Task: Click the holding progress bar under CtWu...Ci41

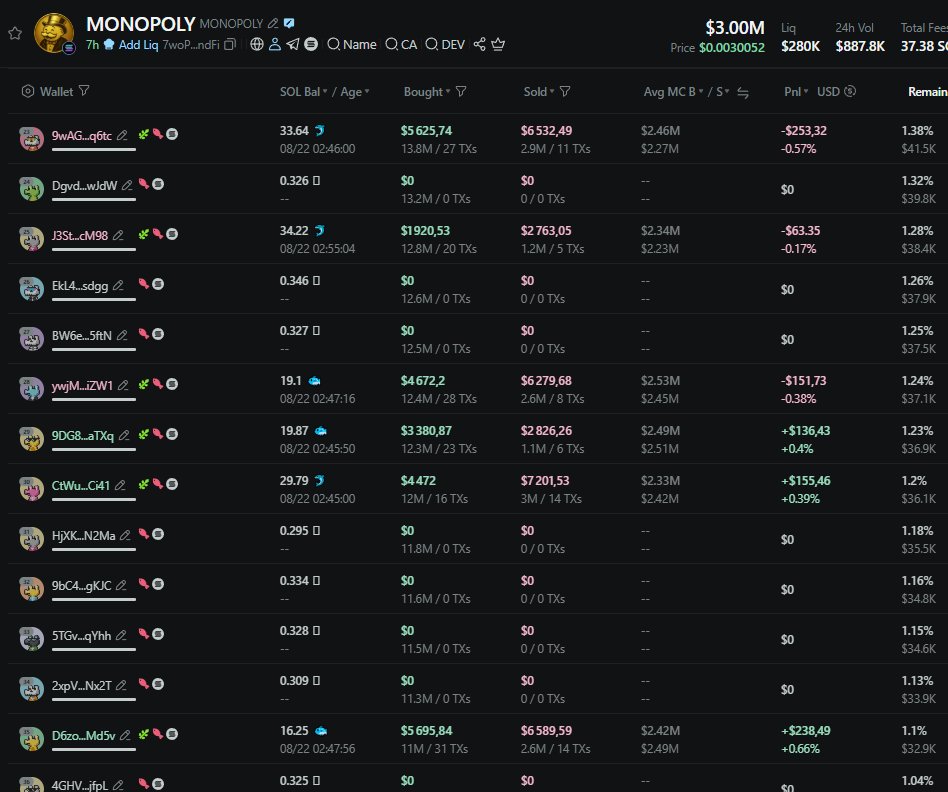Action: pyautogui.click(x=94, y=499)
